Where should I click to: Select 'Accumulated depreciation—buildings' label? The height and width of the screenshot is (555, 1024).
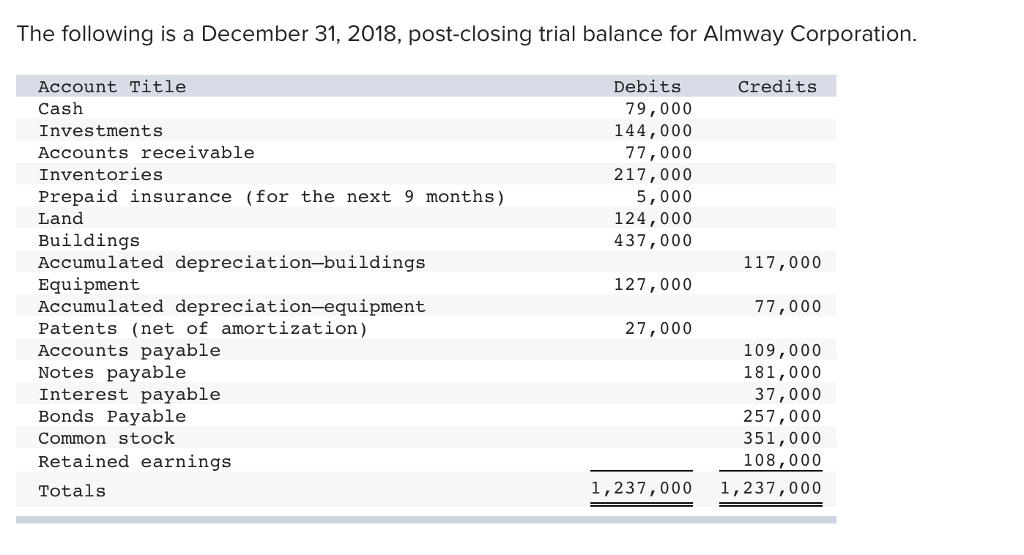coord(232,263)
